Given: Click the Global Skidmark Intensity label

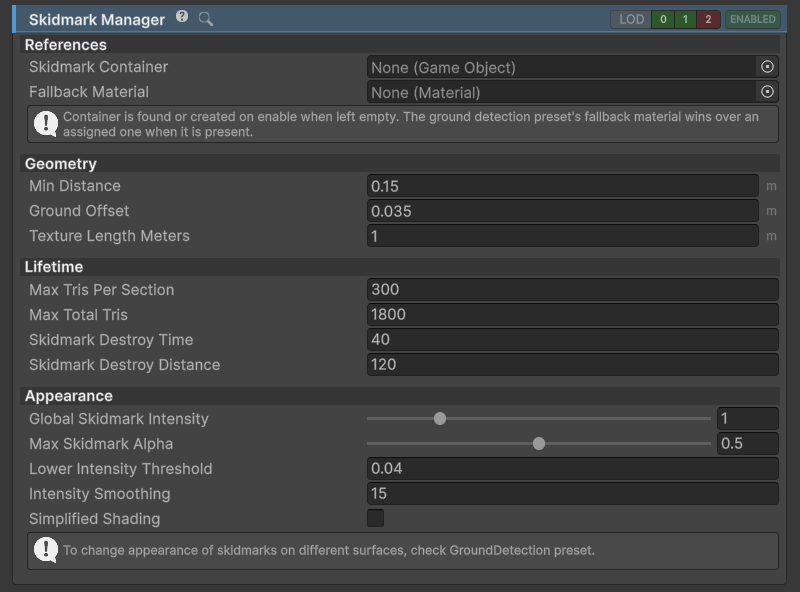Looking at the screenshot, I should click(x=119, y=418).
